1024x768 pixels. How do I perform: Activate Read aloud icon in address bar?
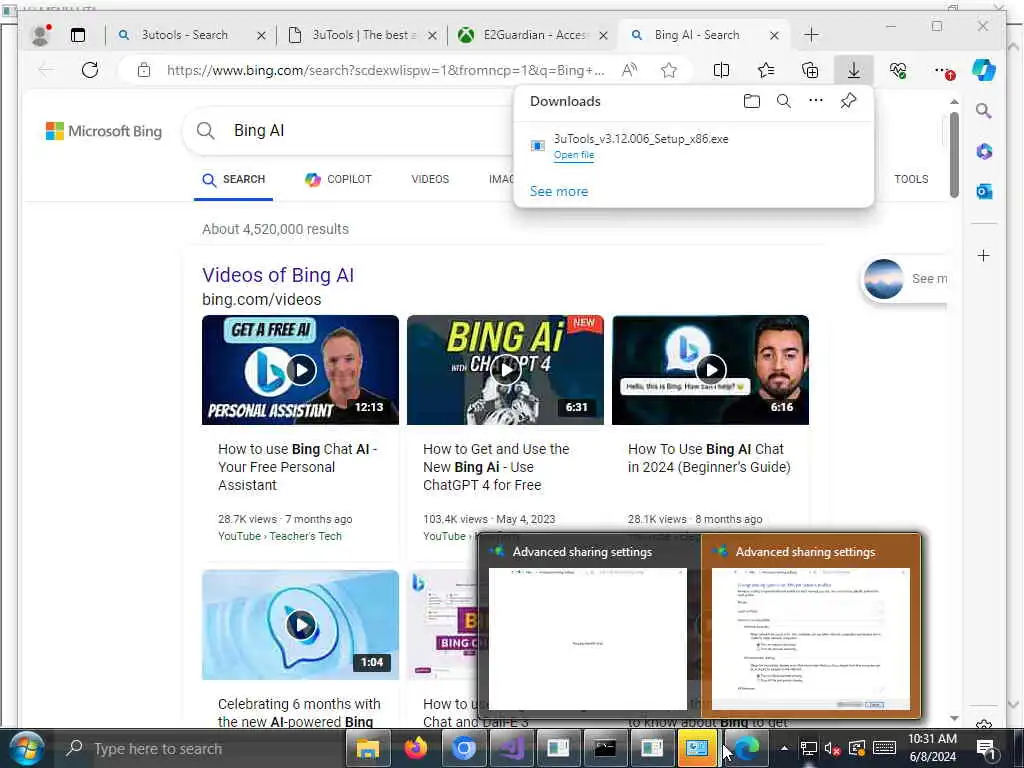630,70
